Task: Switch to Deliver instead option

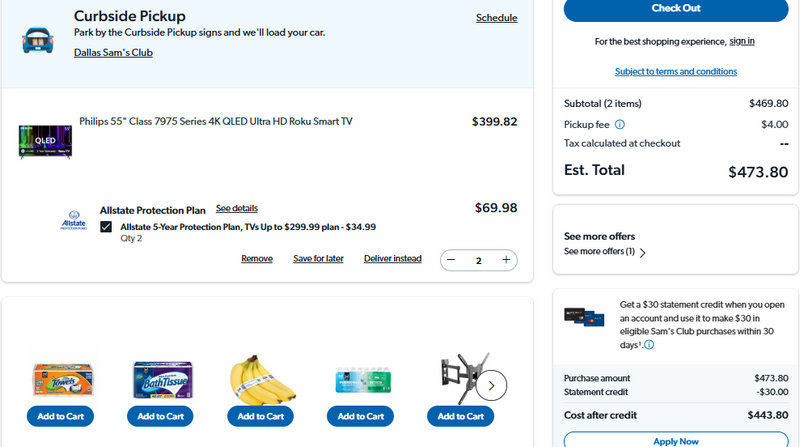Action: pyautogui.click(x=392, y=259)
